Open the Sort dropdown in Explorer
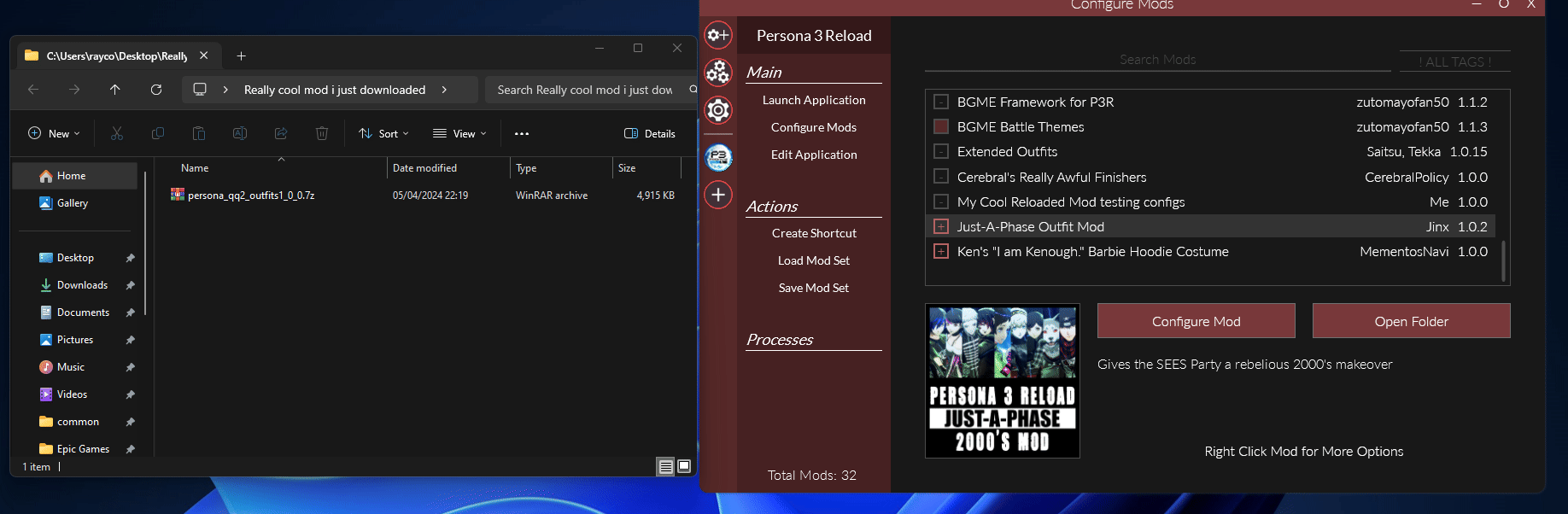Viewport: 1568px width, 514px height. (383, 133)
